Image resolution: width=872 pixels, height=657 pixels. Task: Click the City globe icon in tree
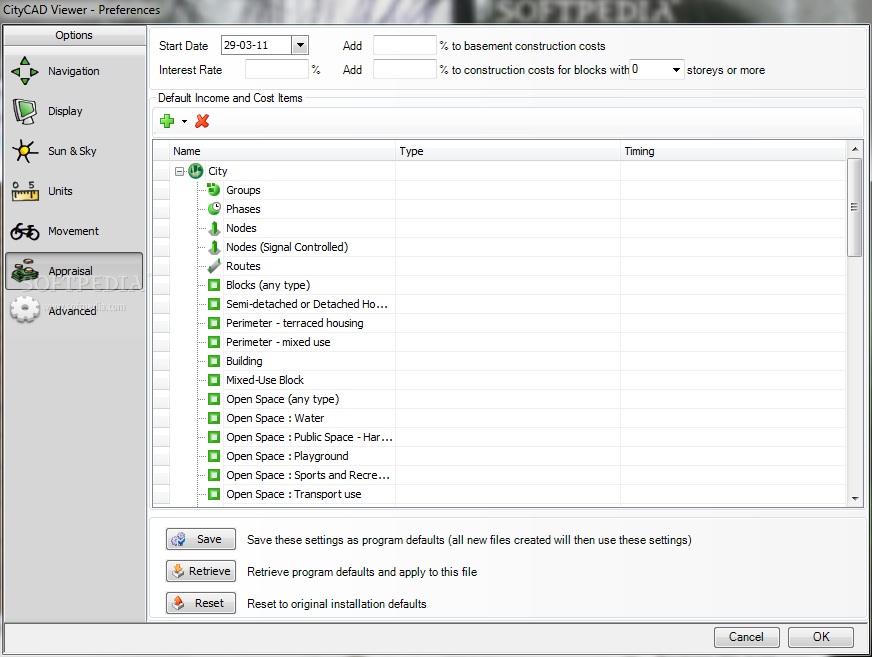(x=196, y=171)
